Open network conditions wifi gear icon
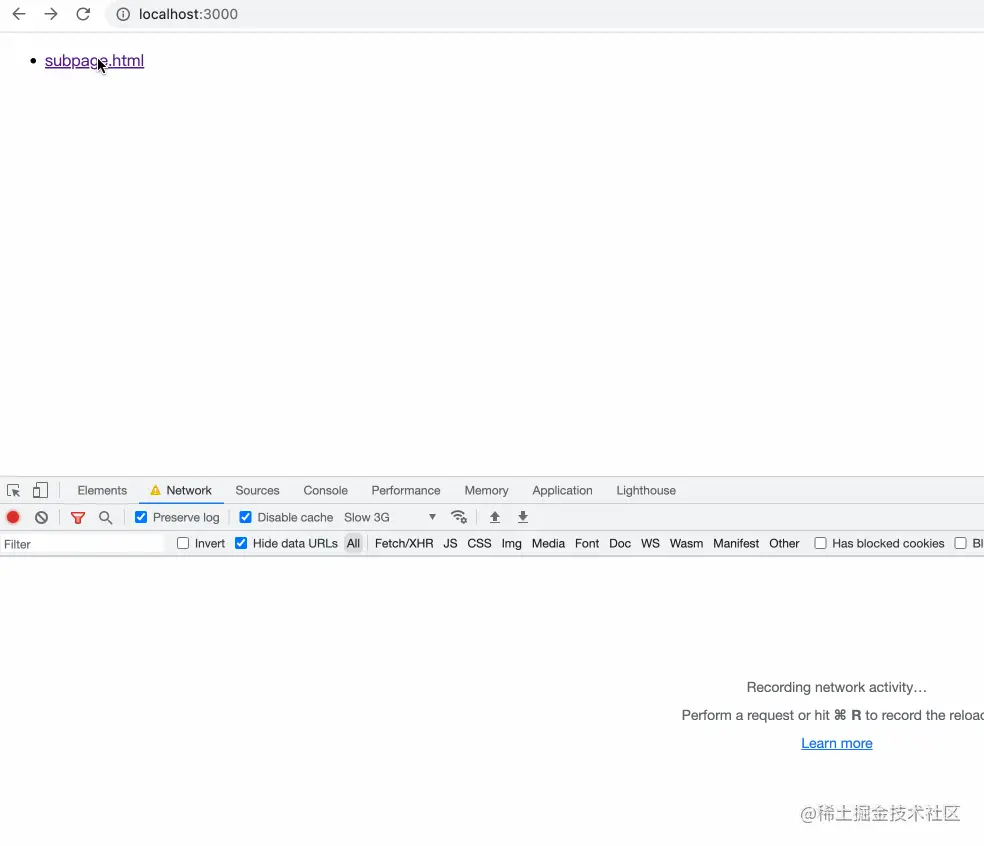Image resolution: width=984 pixels, height=846 pixels. 459,517
